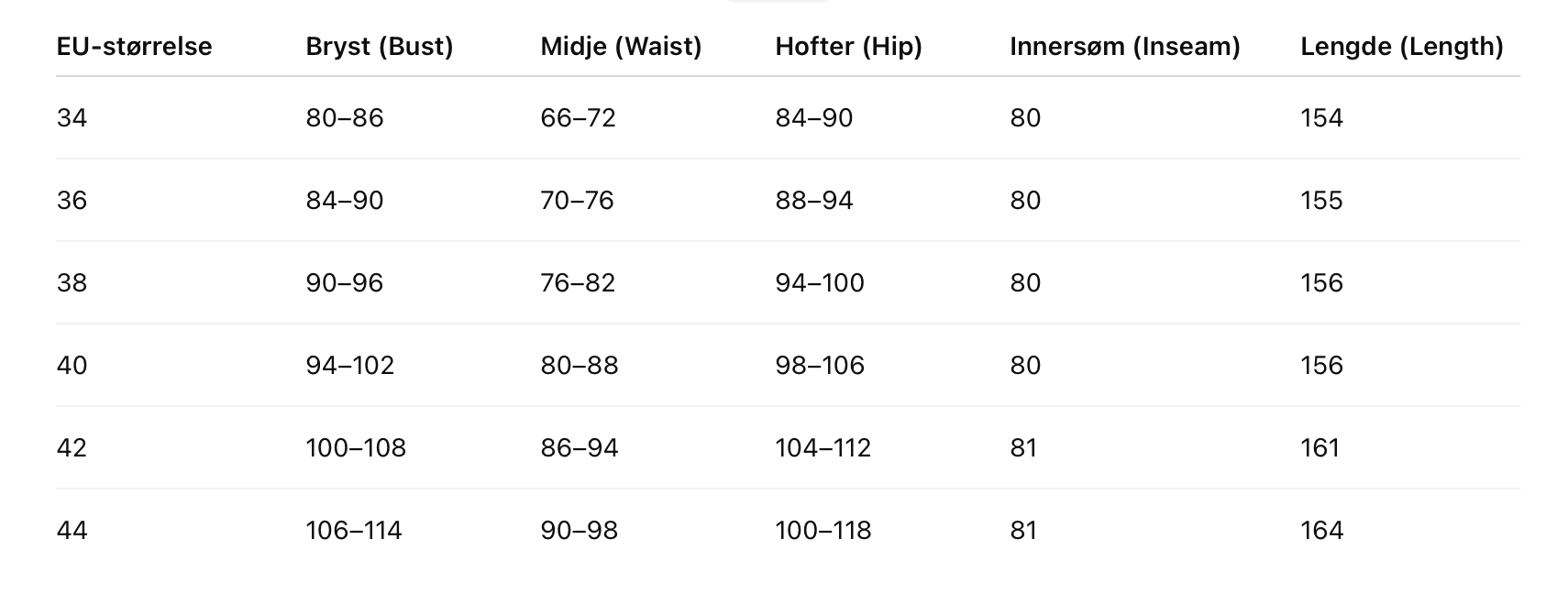Click hip value 94–100
This screenshot has height=616, width=1568.
point(820,283)
